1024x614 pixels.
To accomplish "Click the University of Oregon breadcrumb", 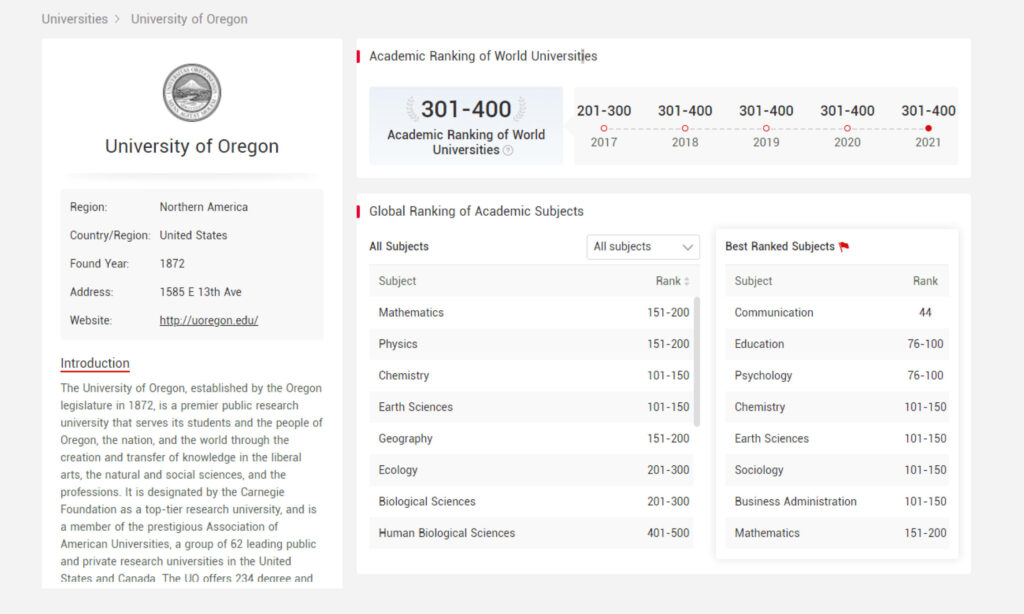I will (189, 19).
